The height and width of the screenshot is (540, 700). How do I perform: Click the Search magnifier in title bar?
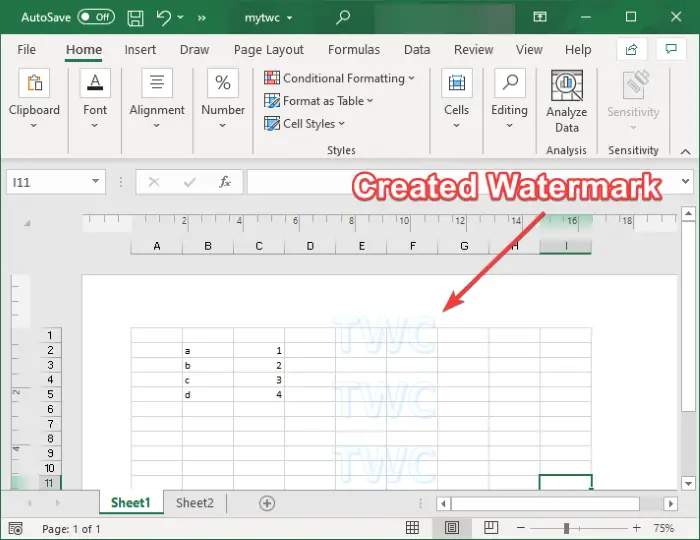pos(343,17)
